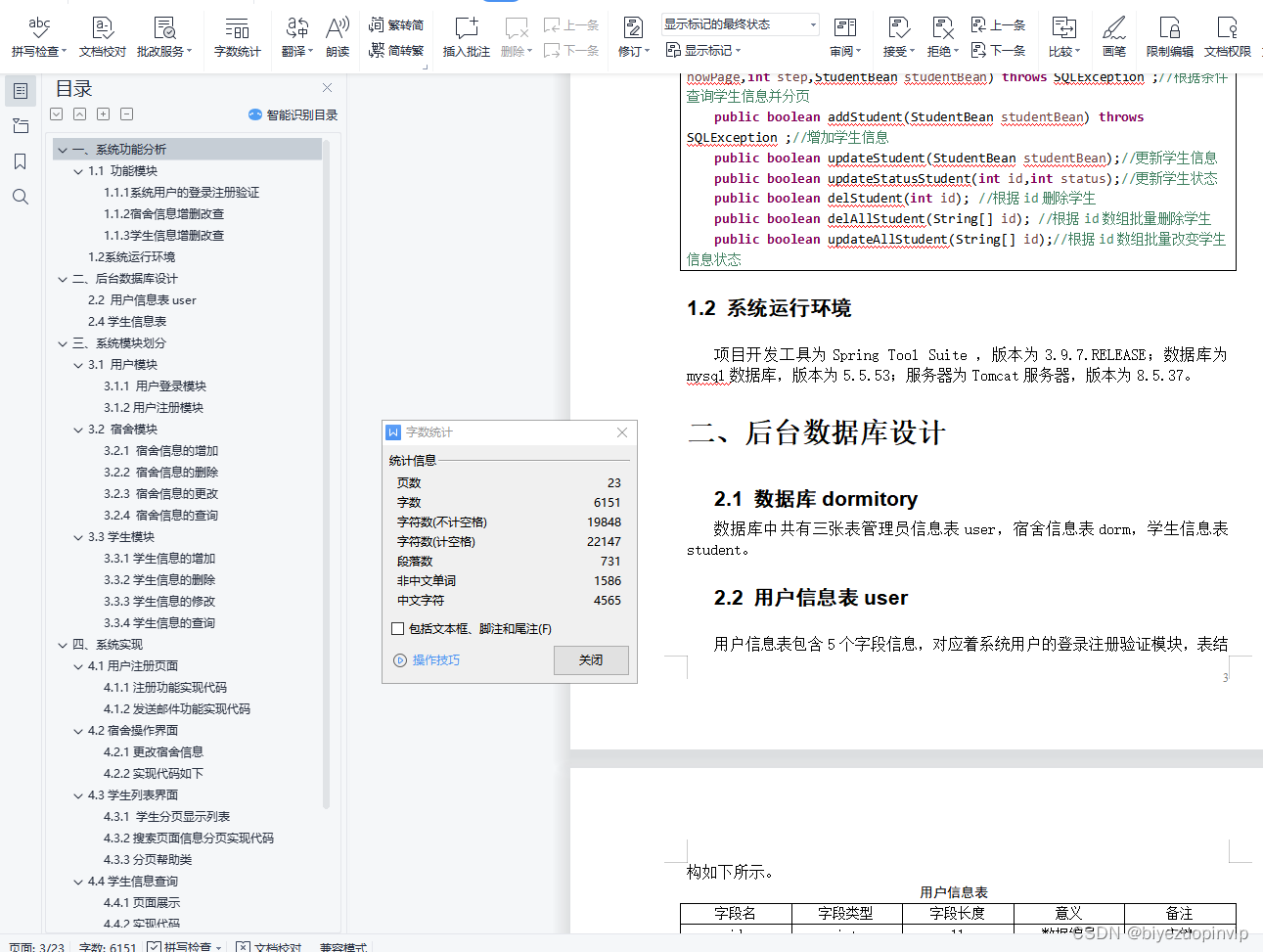Activate the 画笔 pen tool
This screenshot has height=952, width=1263.
tap(1113, 36)
